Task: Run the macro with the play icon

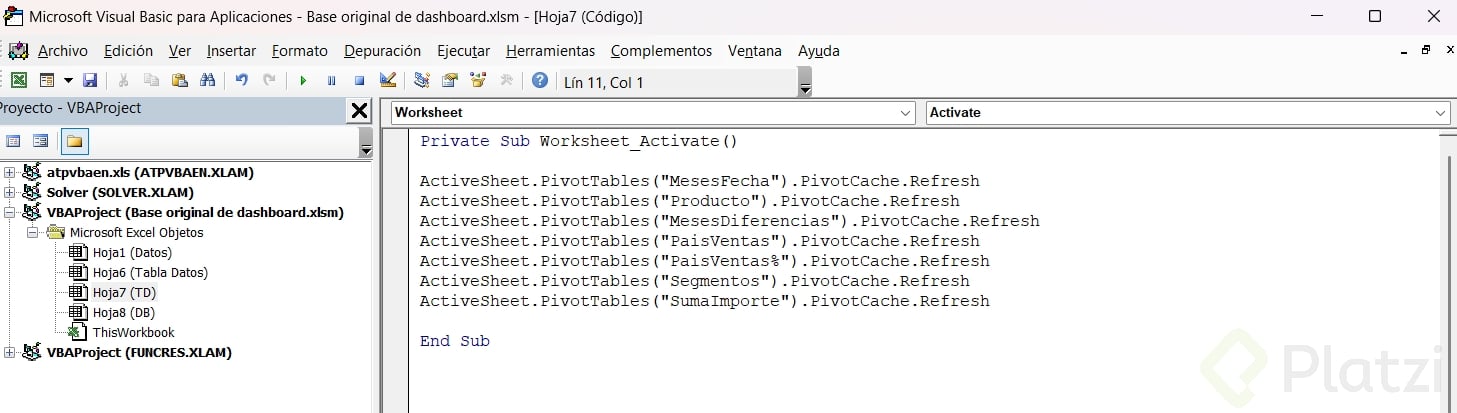Action: [x=303, y=81]
